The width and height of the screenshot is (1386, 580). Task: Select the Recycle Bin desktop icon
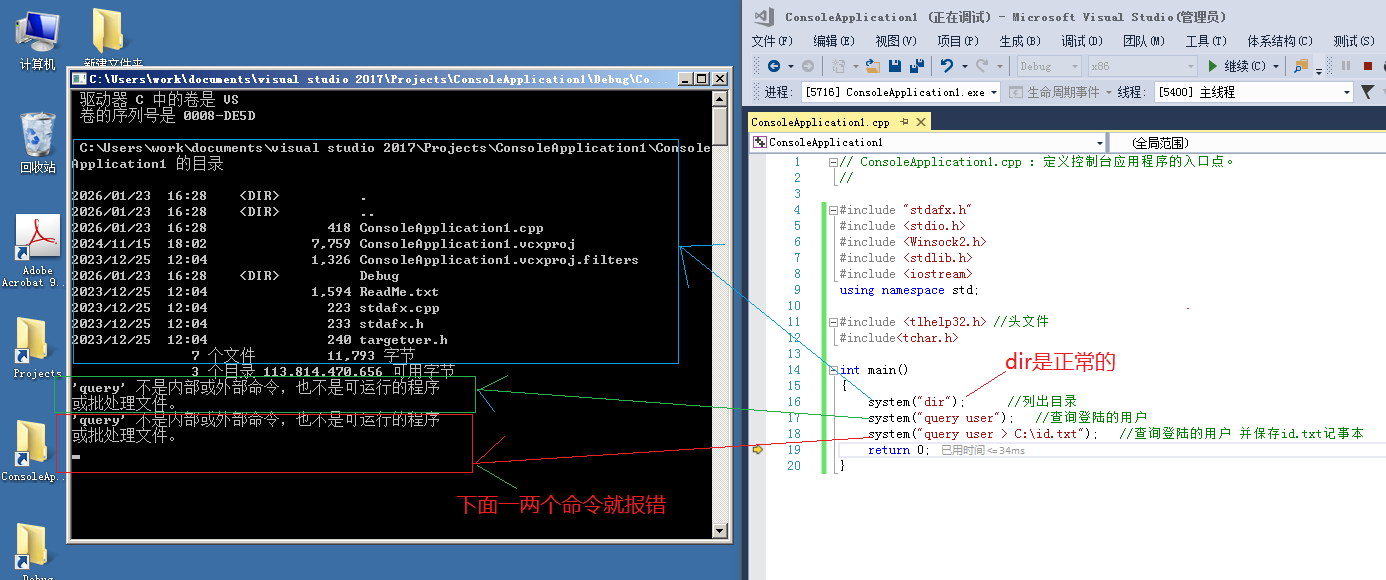point(37,143)
